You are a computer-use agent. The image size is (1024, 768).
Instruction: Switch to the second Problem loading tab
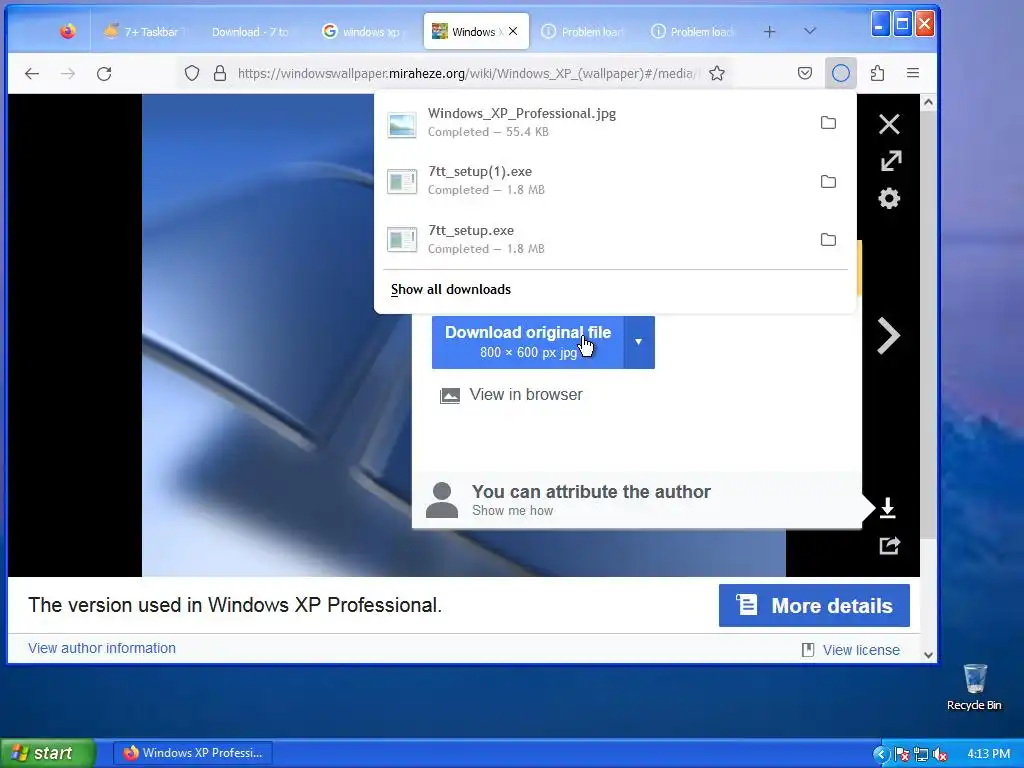click(694, 31)
